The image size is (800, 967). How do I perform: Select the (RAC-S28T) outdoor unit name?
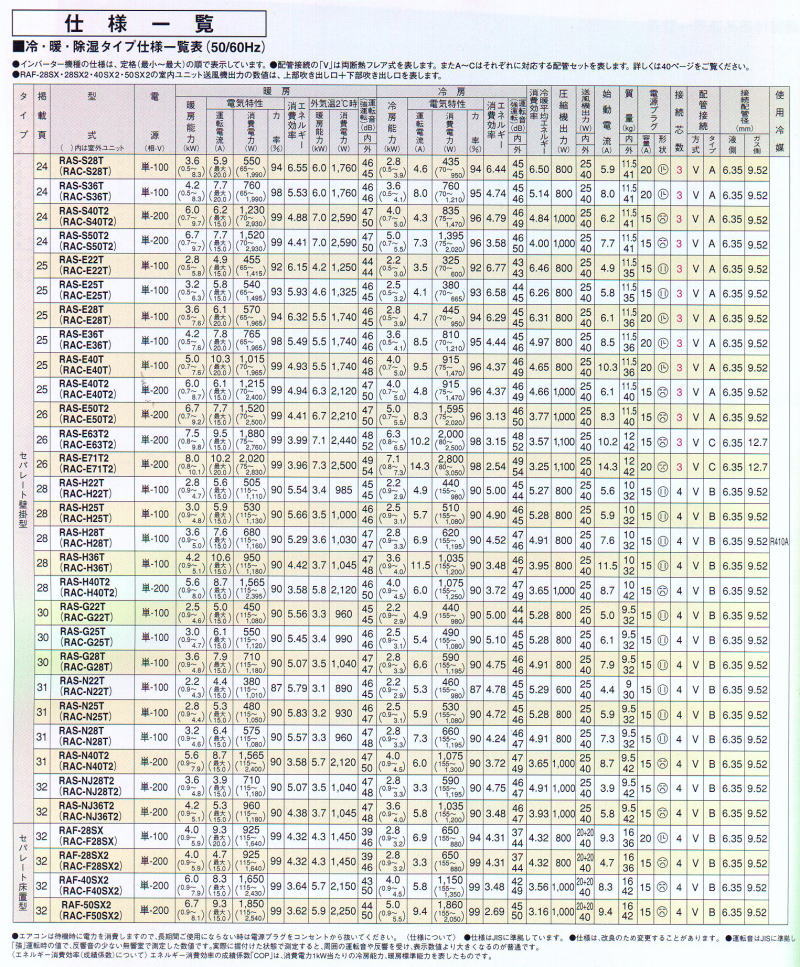pyautogui.click(x=85, y=173)
